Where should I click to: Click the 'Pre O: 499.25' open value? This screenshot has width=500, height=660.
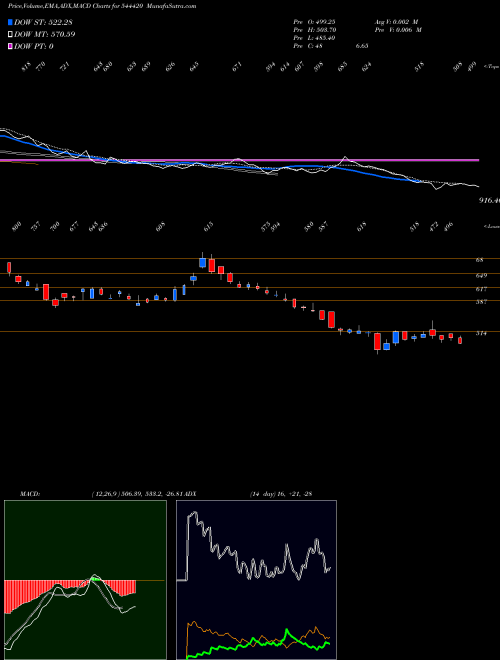click(315, 22)
